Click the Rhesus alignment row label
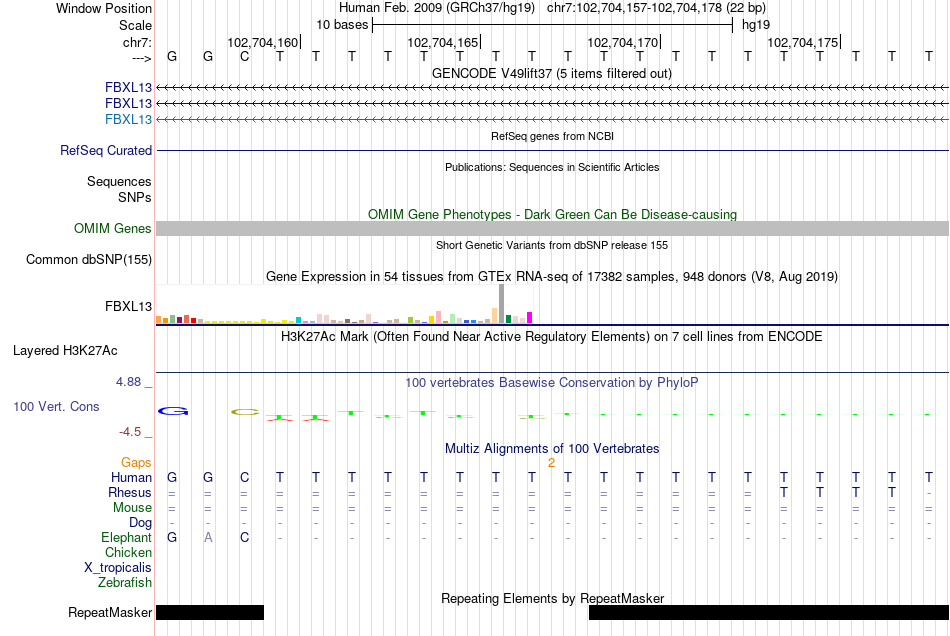Screen dimensions: 950x636 130,492
